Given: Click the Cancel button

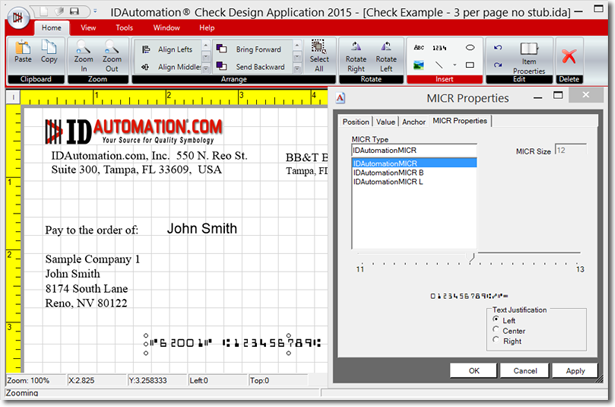Looking at the screenshot, I should (x=525, y=371).
